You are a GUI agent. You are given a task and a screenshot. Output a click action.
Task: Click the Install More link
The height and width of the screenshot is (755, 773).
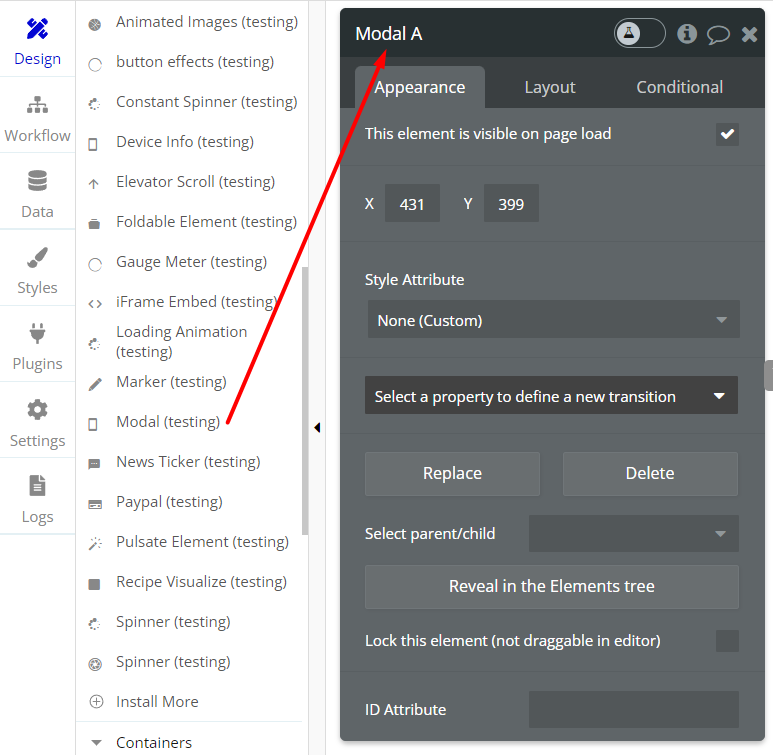pos(157,701)
